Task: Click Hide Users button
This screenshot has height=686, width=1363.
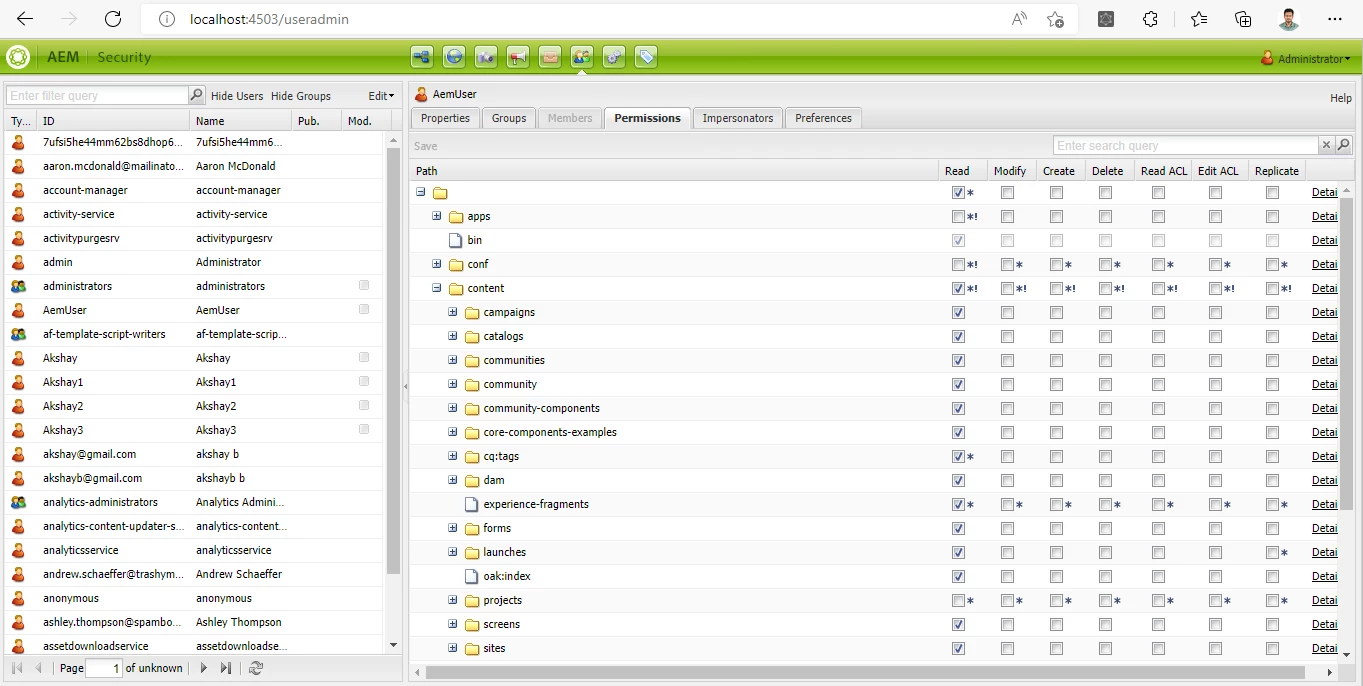Action: tap(237, 96)
